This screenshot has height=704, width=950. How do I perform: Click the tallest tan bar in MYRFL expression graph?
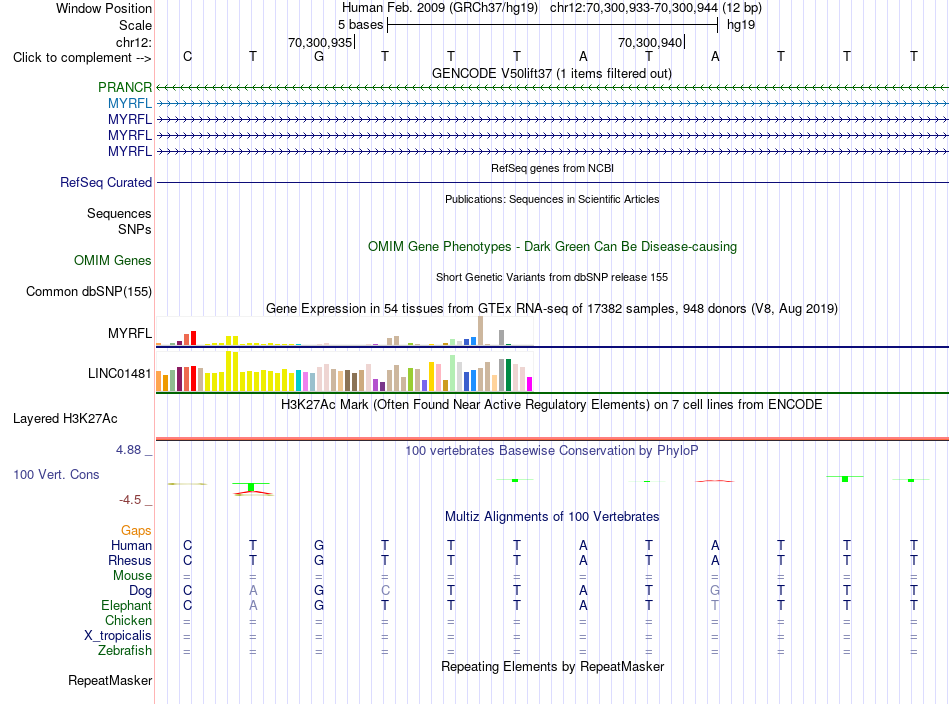(480, 331)
